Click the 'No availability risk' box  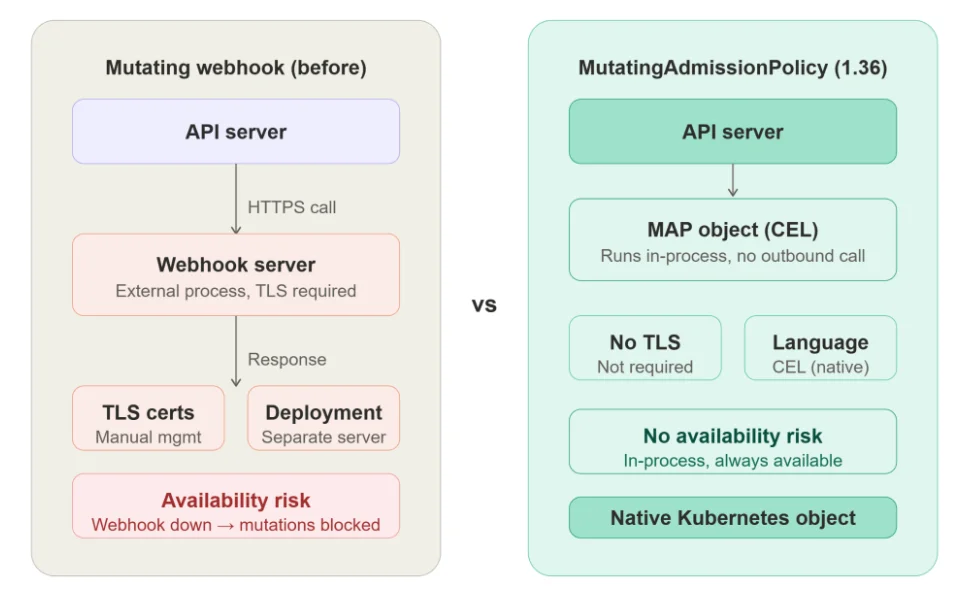point(733,442)
